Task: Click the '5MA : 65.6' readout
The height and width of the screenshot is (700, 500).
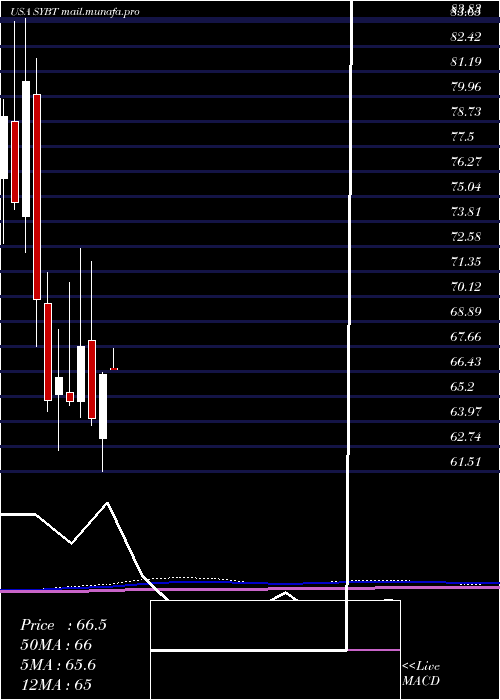Action: [x=58, y=665]
